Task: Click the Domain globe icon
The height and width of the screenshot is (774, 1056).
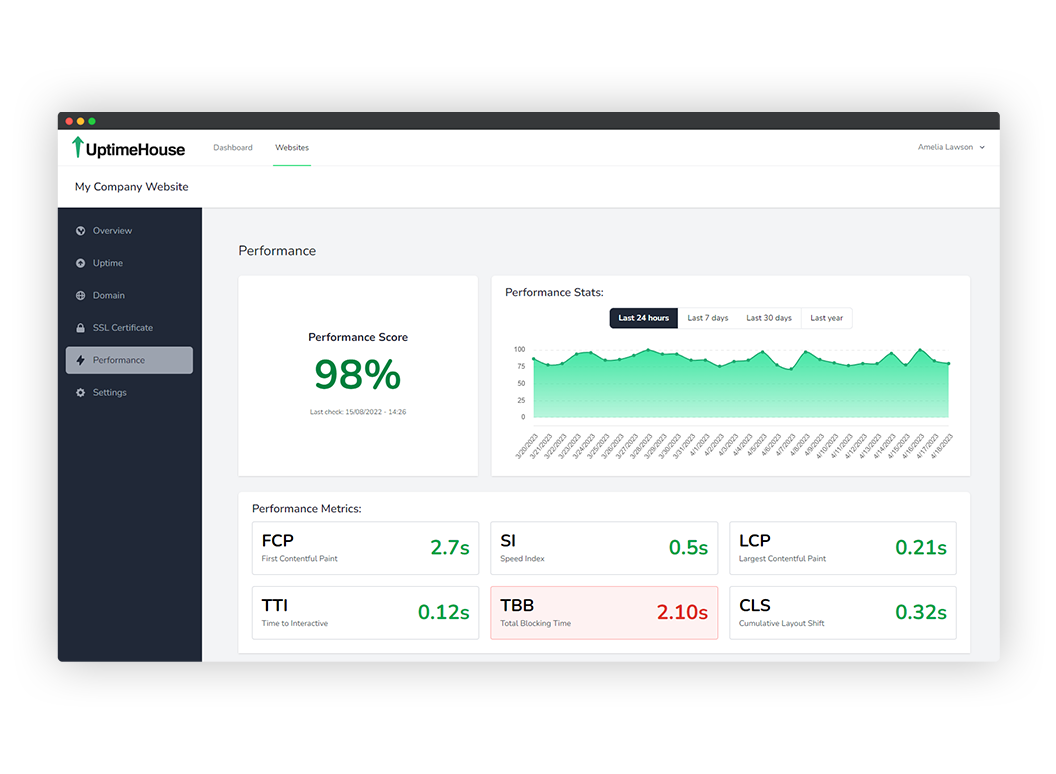Action: 81,296
